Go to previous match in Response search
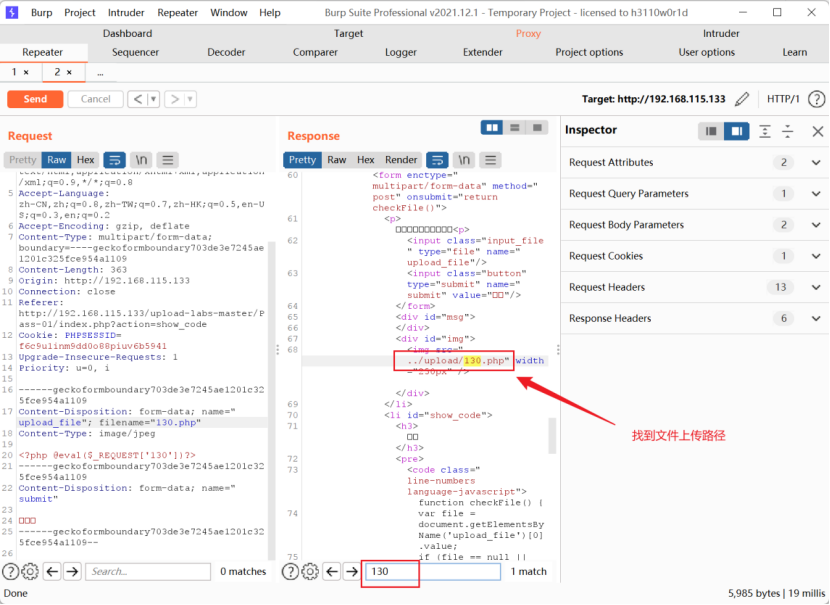This screenshot has width=830, height=605. pos(332,572)
